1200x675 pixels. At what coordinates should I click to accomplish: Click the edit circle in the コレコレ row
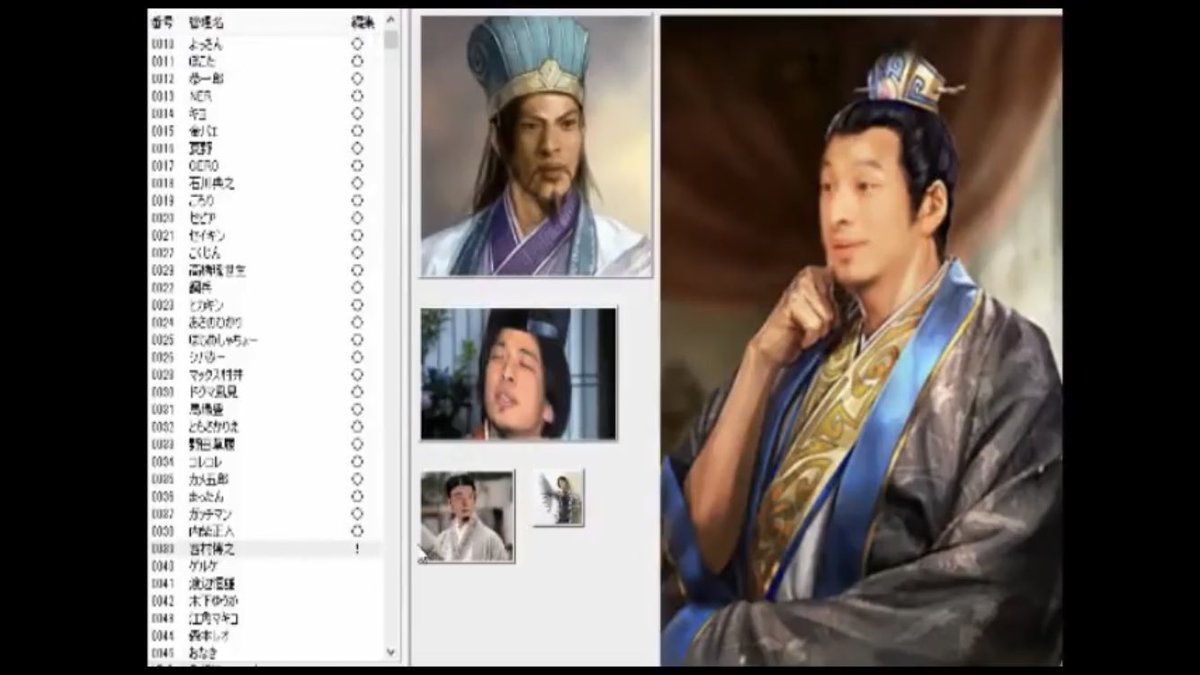357,461
